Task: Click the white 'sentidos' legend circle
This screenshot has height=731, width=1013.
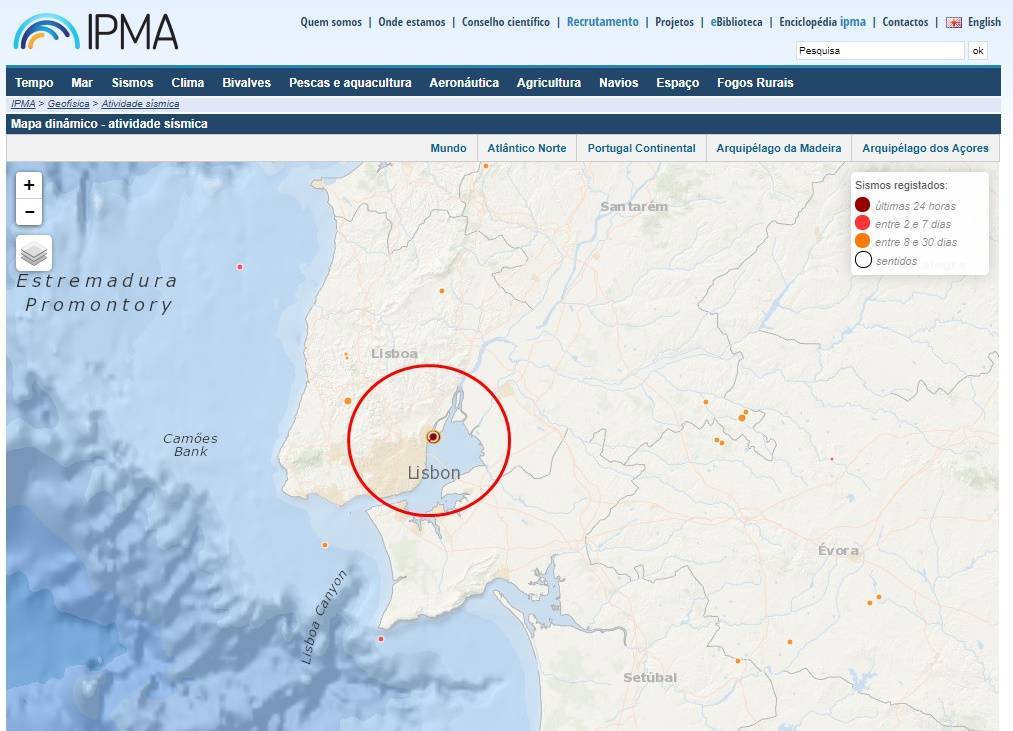Action: click(862, 261)
